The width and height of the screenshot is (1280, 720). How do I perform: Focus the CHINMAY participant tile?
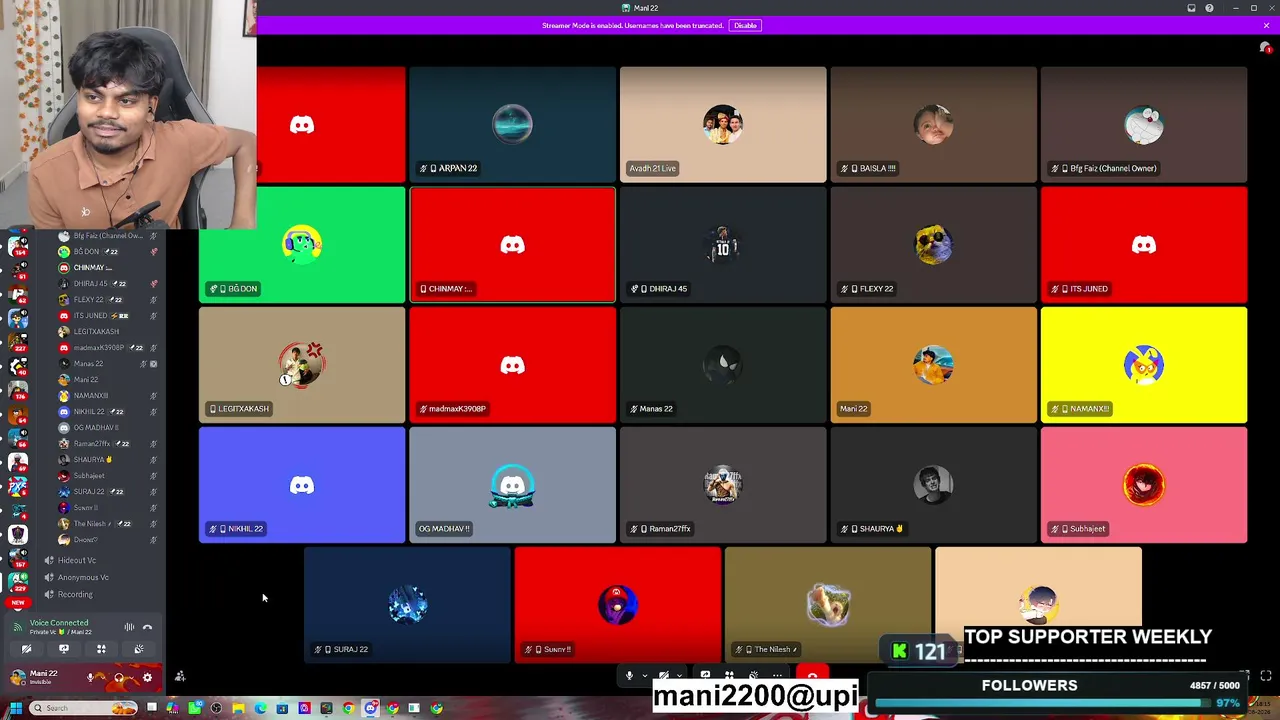tap(512, 245)
